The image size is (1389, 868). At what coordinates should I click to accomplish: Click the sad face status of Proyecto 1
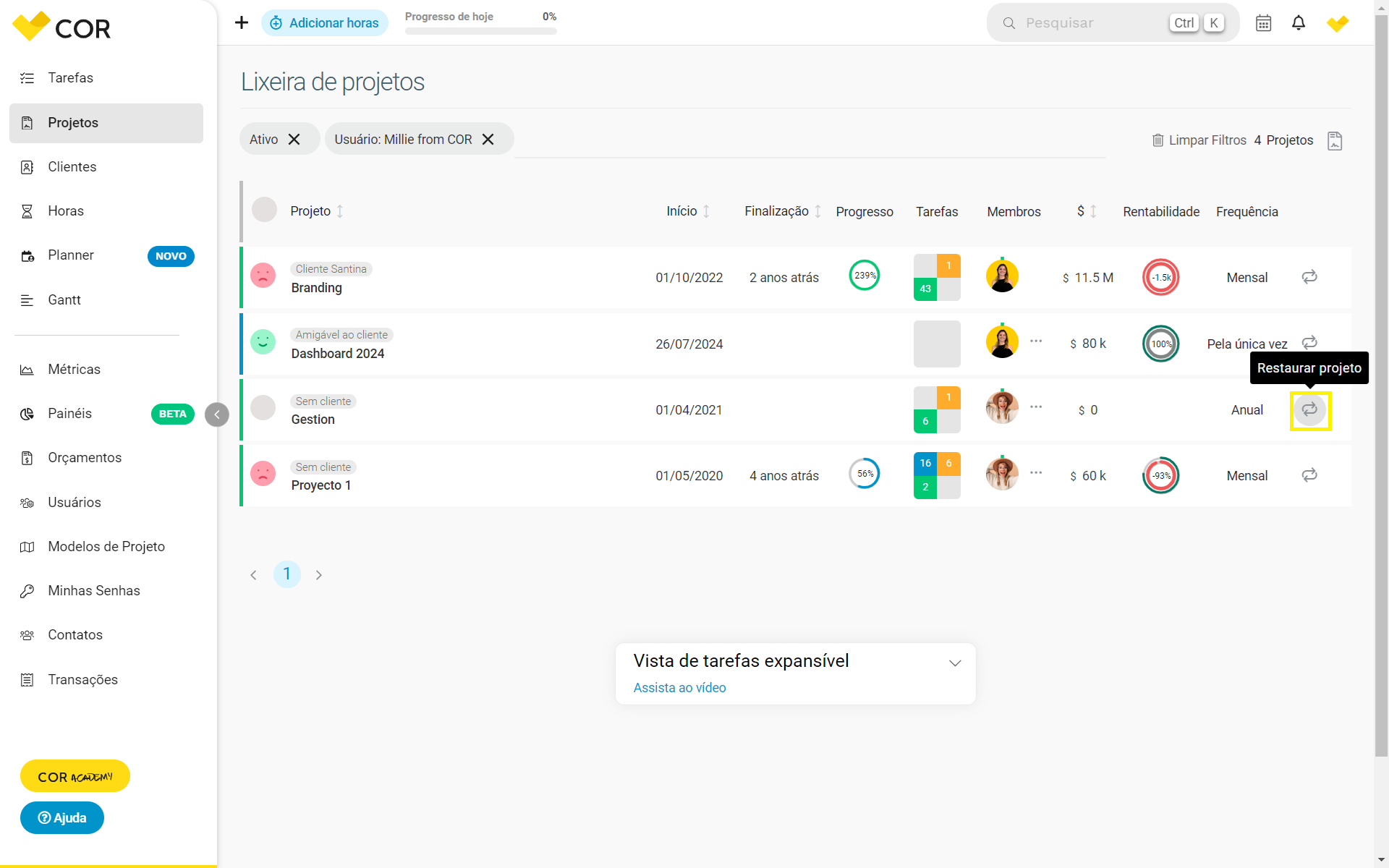[263, 474]
